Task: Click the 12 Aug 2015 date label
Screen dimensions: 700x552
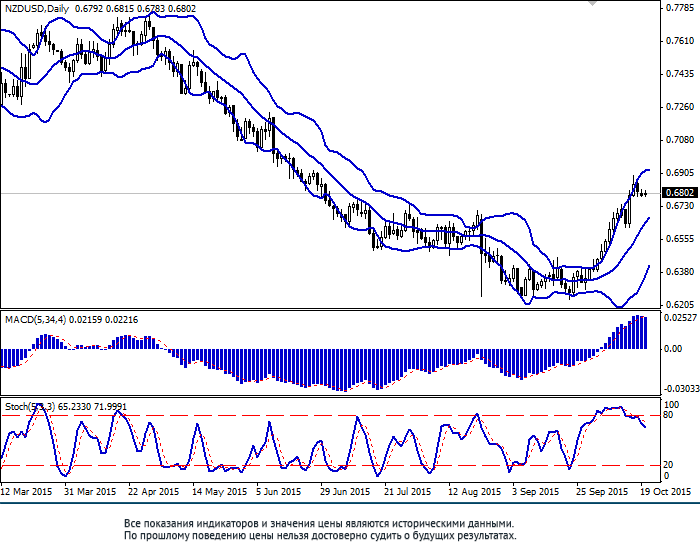Action: click(x=475, y=492)
